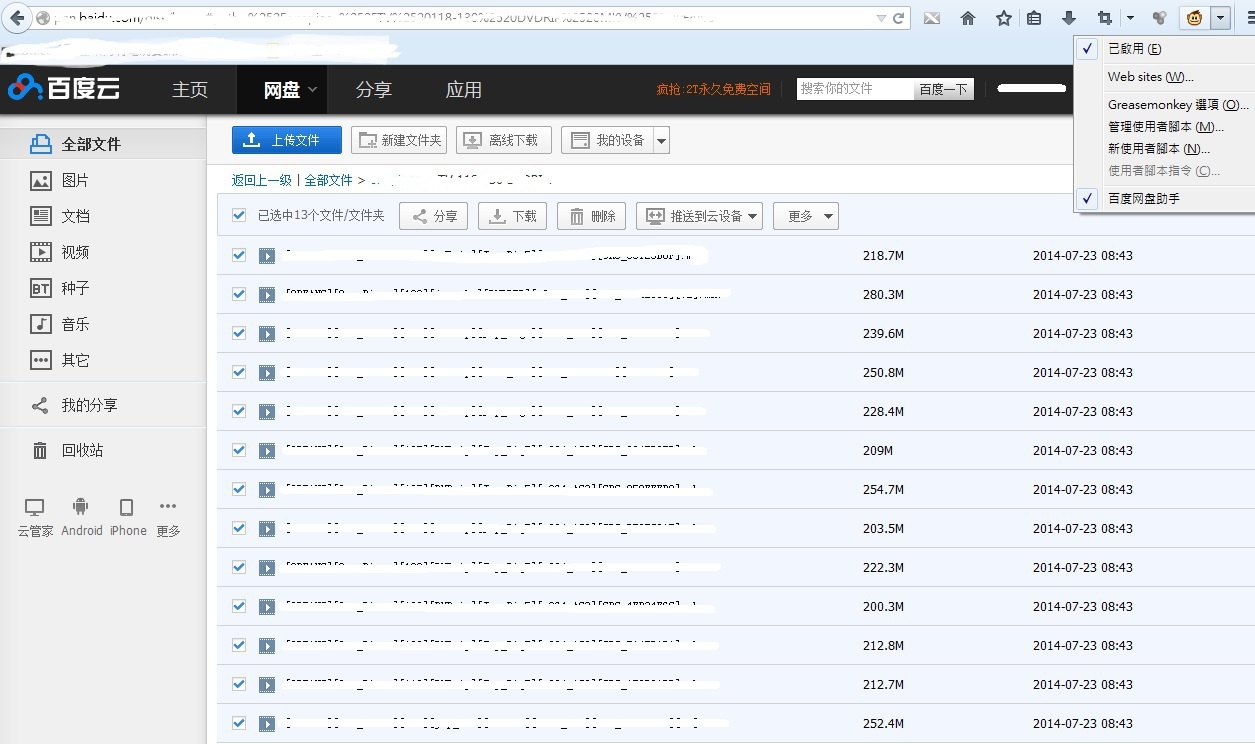1255x744 pixels.
Task: Click the Baidu Cloud logo
Action: point(64,89)
